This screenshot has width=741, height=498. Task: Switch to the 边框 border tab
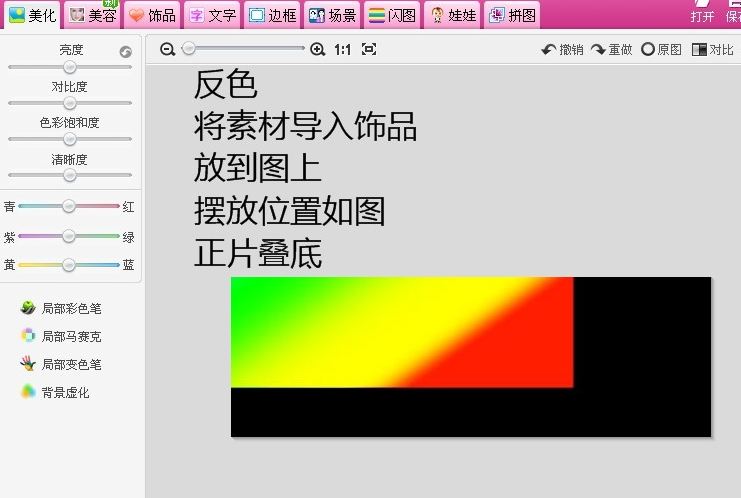coord(272,15)
